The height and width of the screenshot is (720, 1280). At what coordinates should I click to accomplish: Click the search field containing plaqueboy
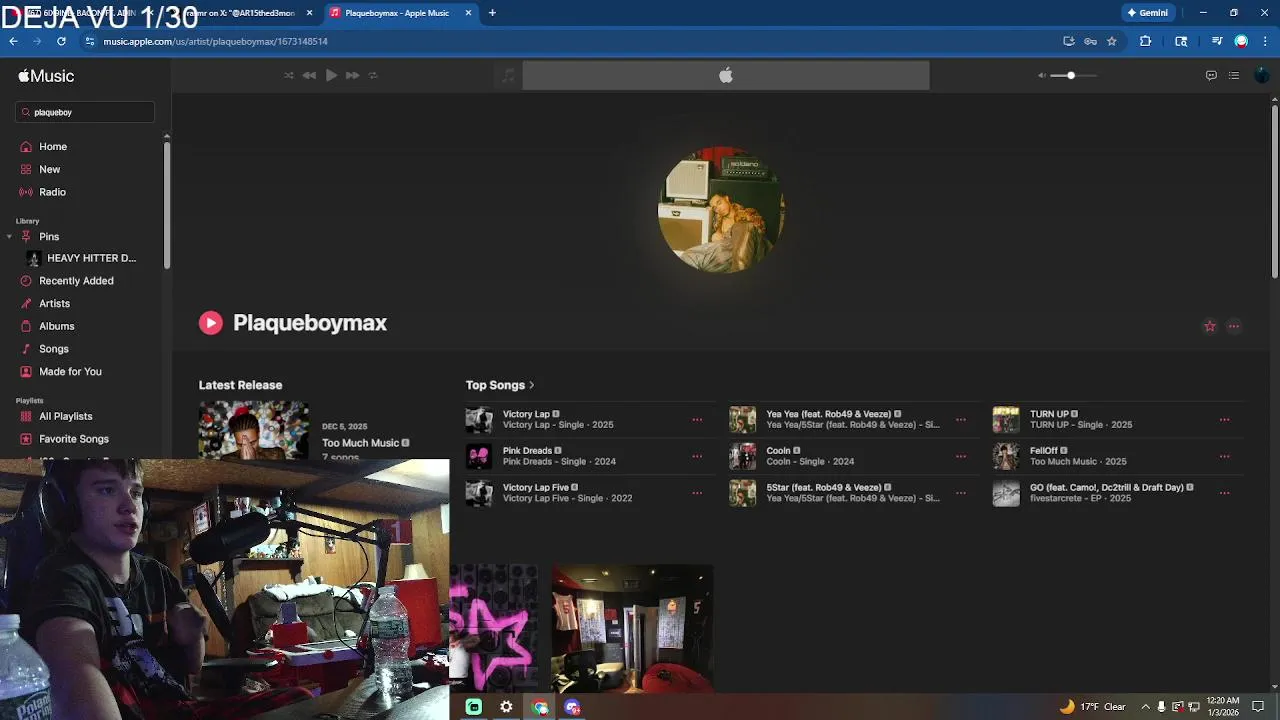coord(85,112)
